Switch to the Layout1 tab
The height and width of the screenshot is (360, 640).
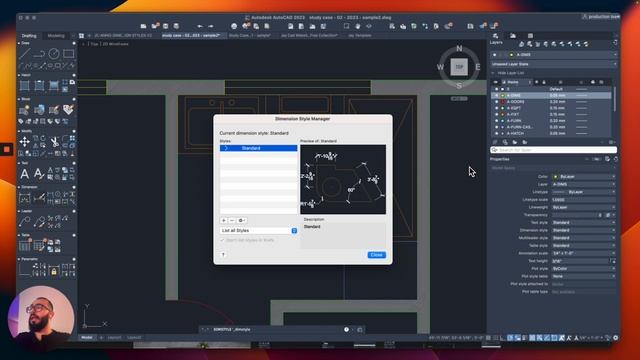(x=114, y=338)
